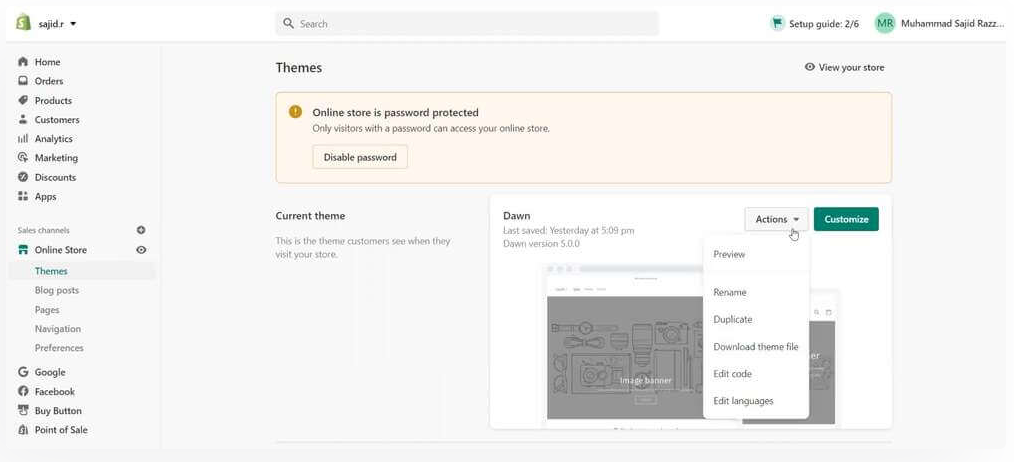Choose Duplicate from the Actions menu

(733, 320)
